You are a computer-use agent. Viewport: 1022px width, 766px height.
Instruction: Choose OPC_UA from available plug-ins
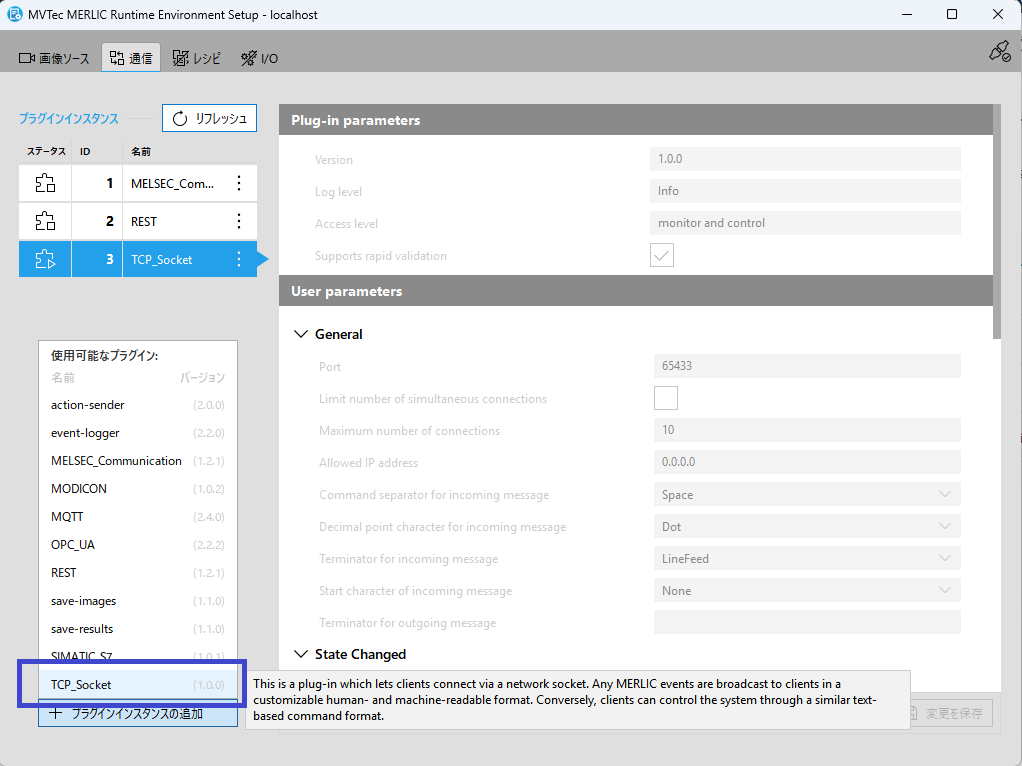(x=138, y=545)
